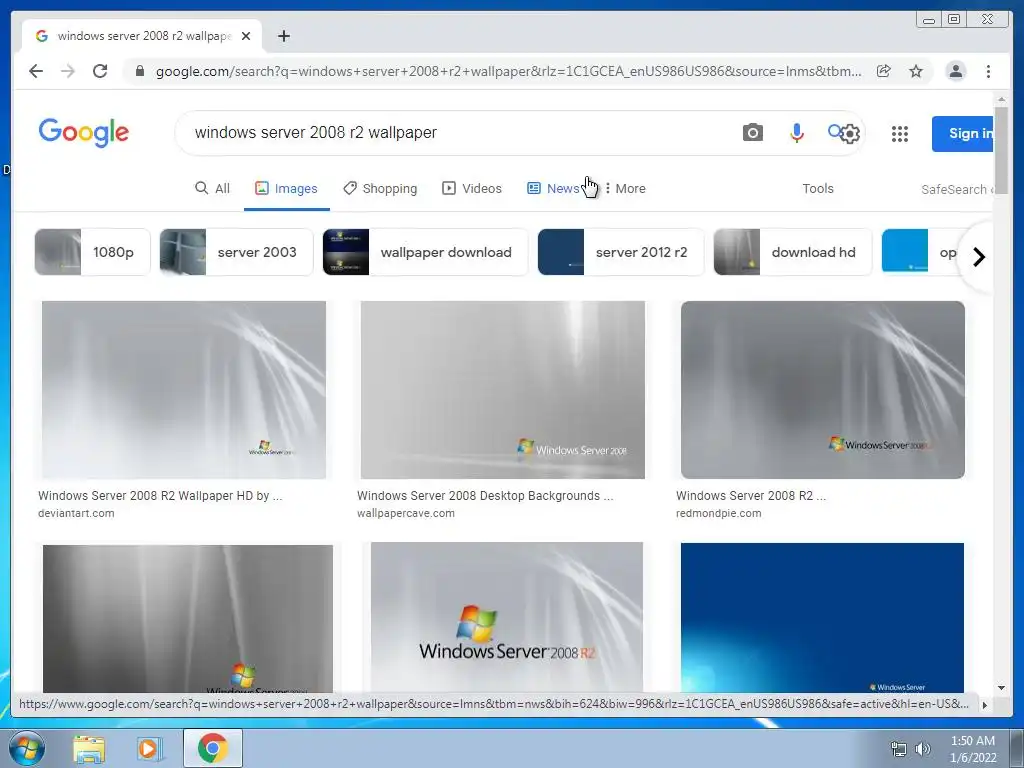Image resolution: width=1024 pixels, height=768 pixels.
Task: Open the large Windows Server 2008 R2 logo image
Action: pyautogui.click(x=507, y=617)
